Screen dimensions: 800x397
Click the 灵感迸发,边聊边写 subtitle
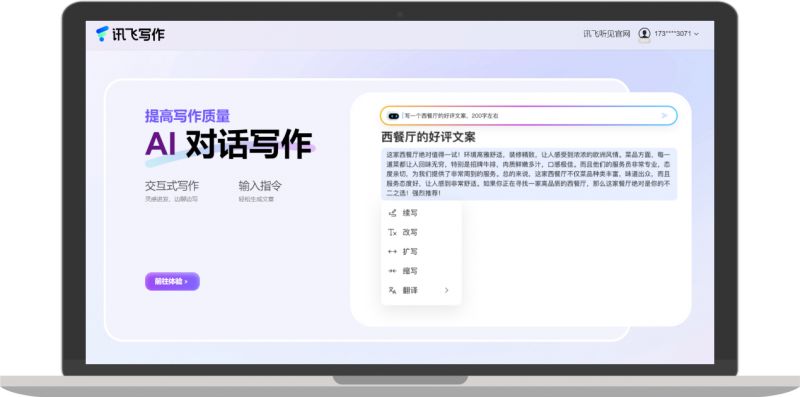coord(171,199)
